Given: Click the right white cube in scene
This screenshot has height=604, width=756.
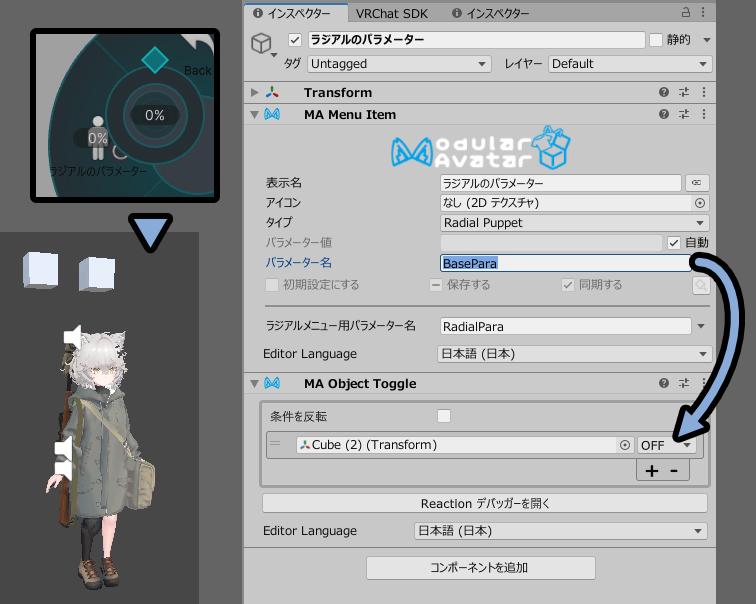Looking at the screenshot, I should pos(97,274).
